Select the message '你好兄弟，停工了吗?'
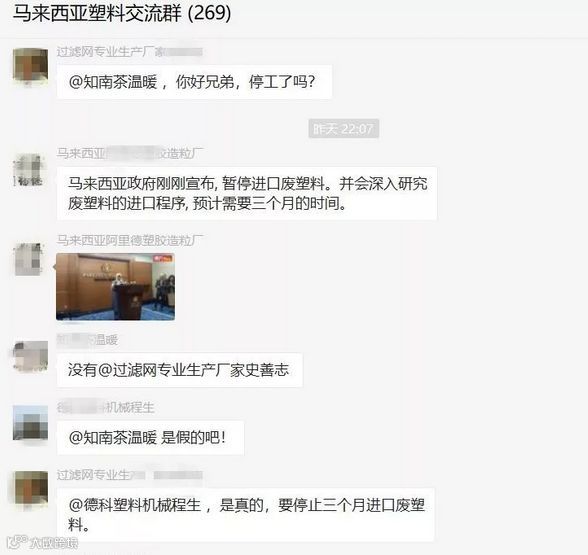588x555 pixels. (x=195, y=82)
